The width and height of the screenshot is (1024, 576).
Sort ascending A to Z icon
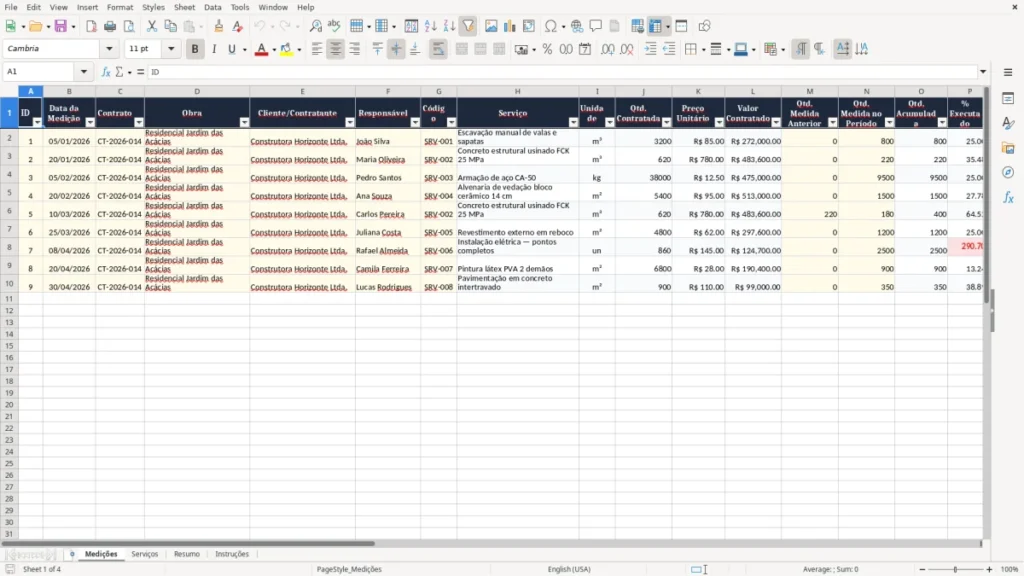click(x=430, y=26)
